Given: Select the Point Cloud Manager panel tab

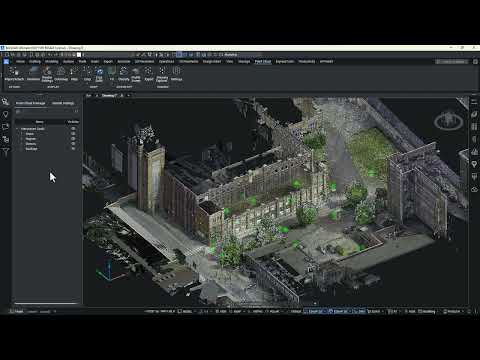Looking at the screenshot, I should click(31, 103).
